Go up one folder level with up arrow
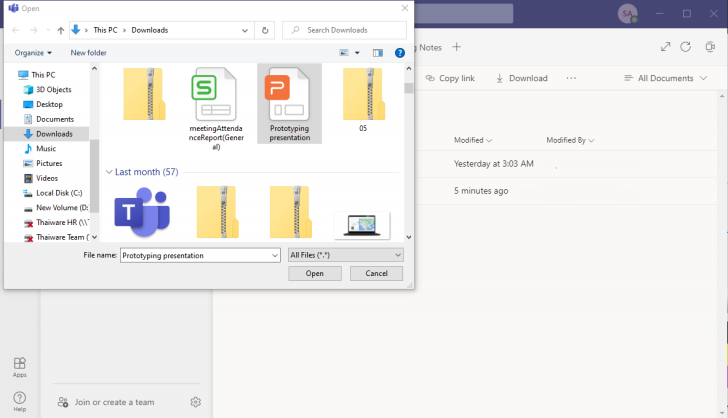 [61, 30]
